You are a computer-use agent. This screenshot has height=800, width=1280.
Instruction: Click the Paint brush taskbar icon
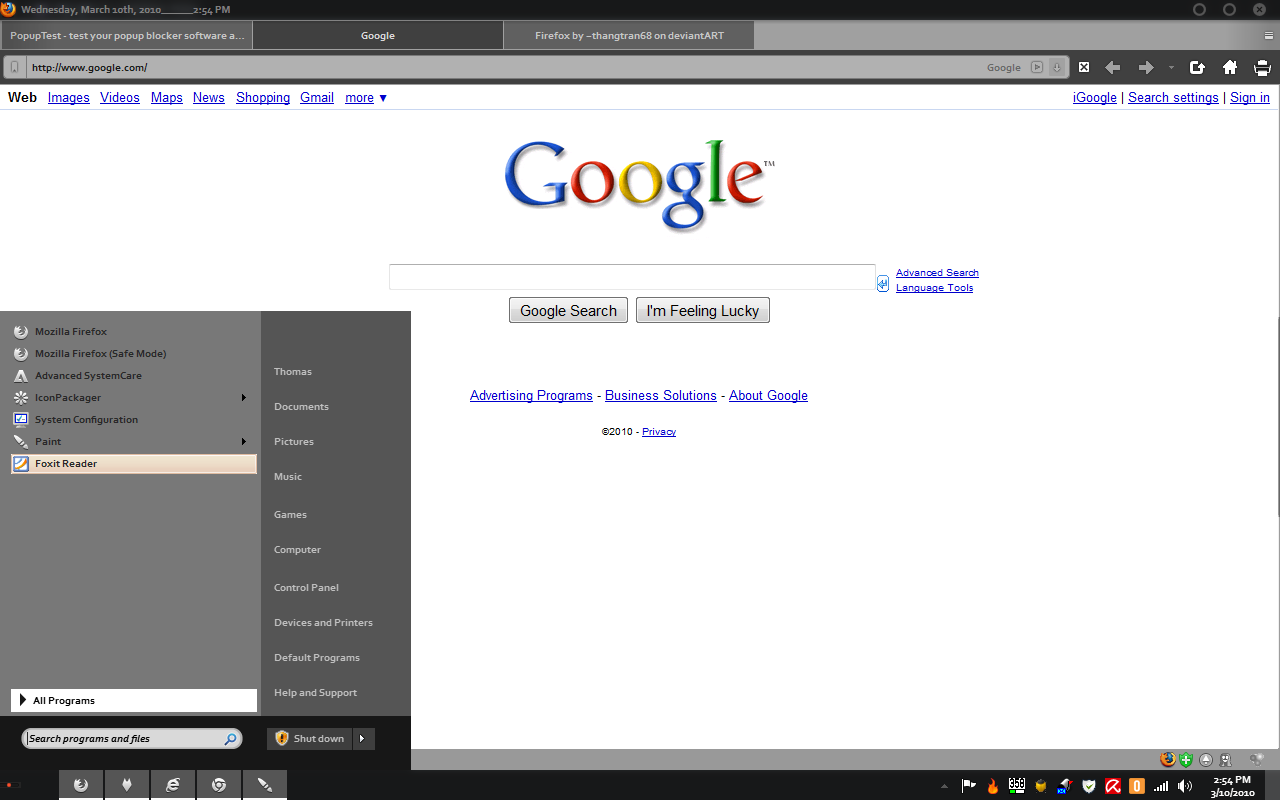coord(265,785)
